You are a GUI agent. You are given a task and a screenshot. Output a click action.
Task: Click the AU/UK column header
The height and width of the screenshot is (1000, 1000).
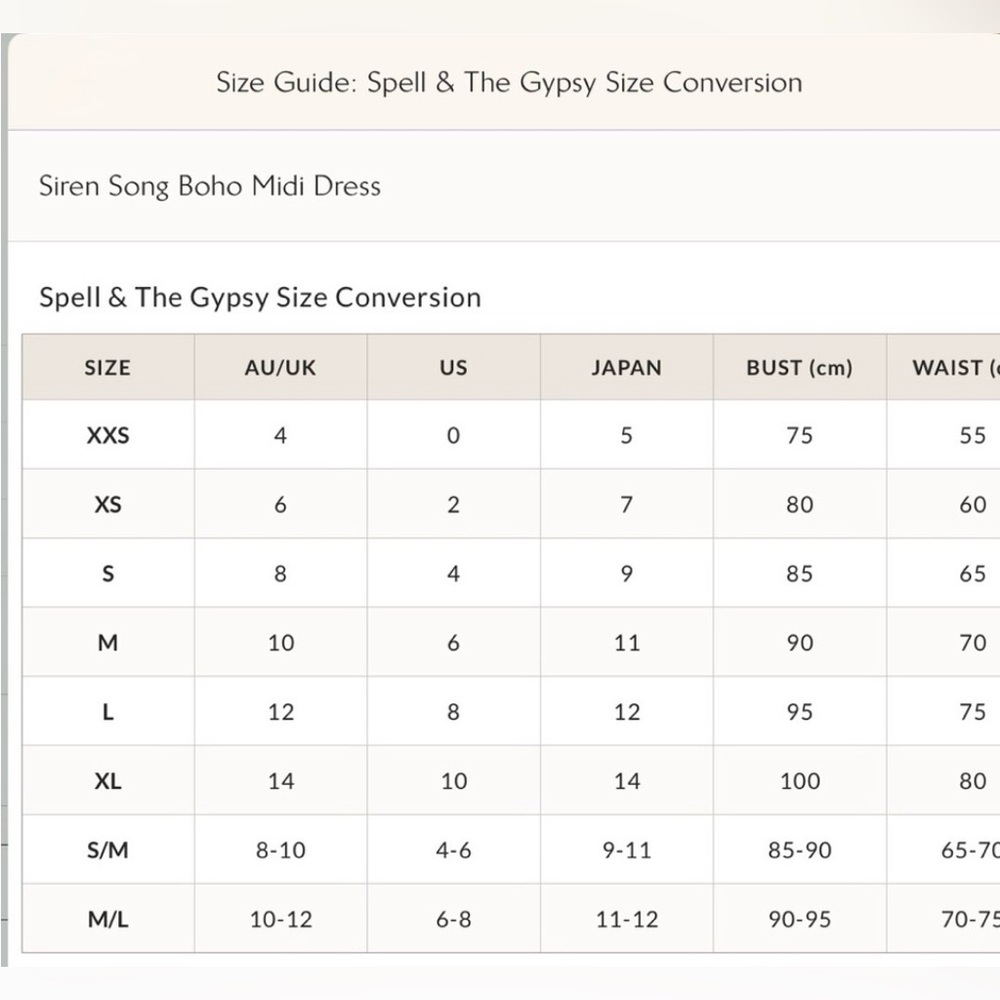coord(281,367)
